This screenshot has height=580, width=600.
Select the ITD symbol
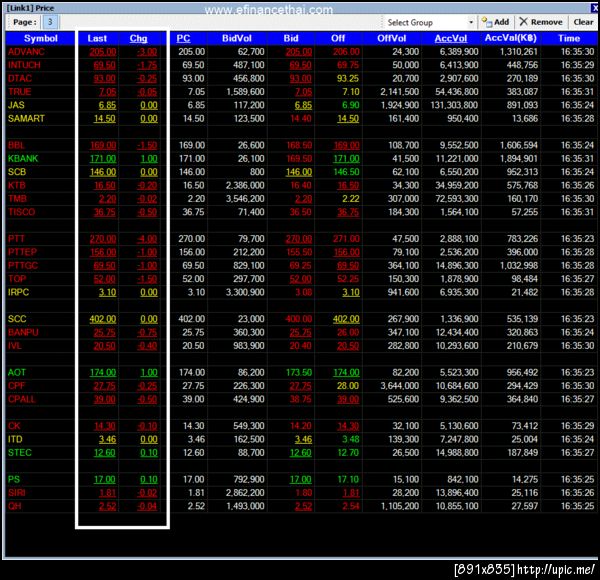tap(15, 439)
